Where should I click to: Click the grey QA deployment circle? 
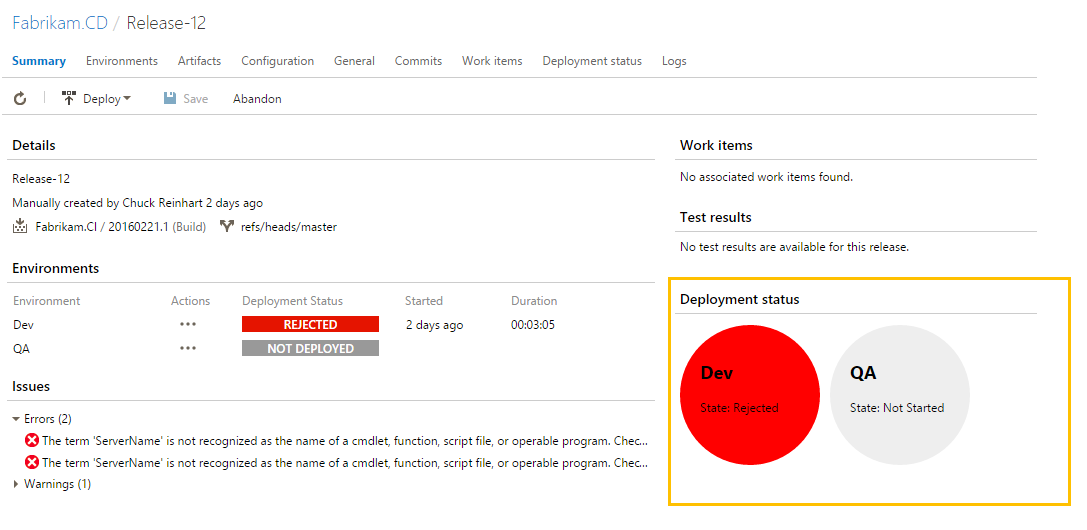pos(900,395)
